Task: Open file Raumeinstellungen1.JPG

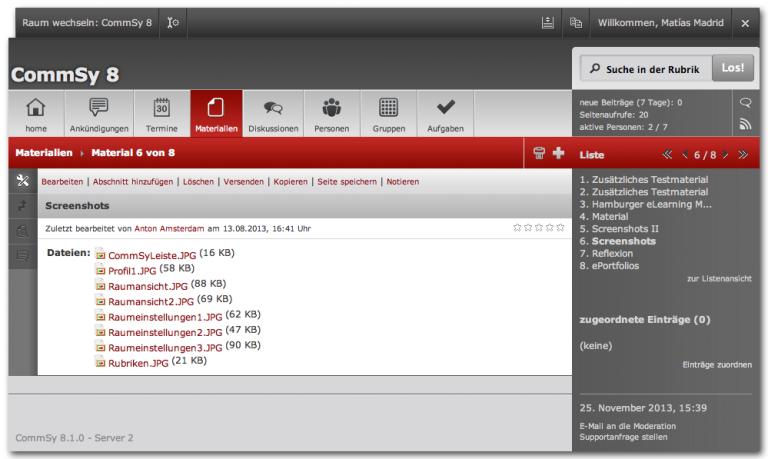Action: point(165,317)
